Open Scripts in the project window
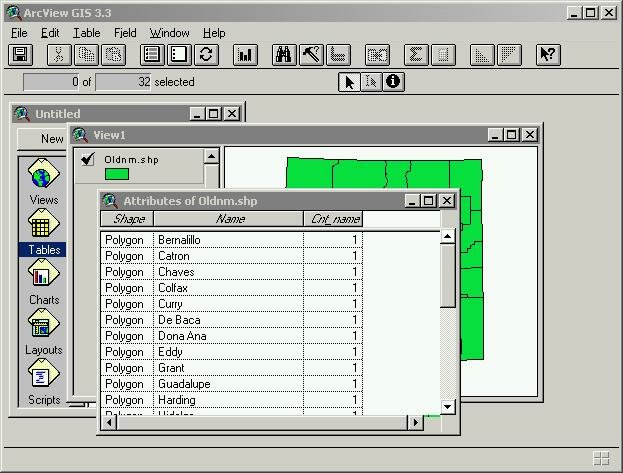Screen dimensions: 623x473 click(x=43, y=382)
